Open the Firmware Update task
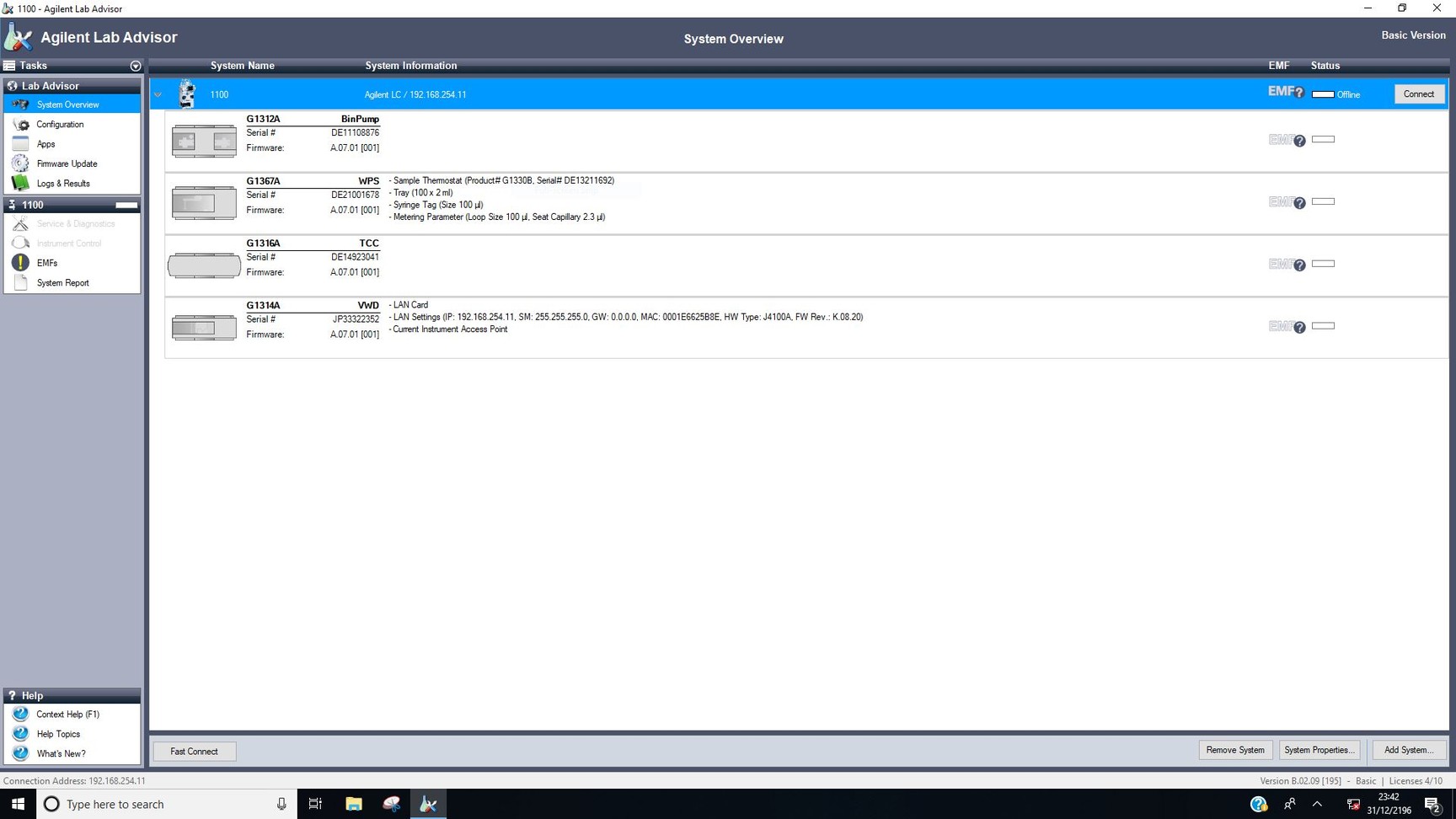The width and height of the screenshot is (1456, 819). click(67, 163)
